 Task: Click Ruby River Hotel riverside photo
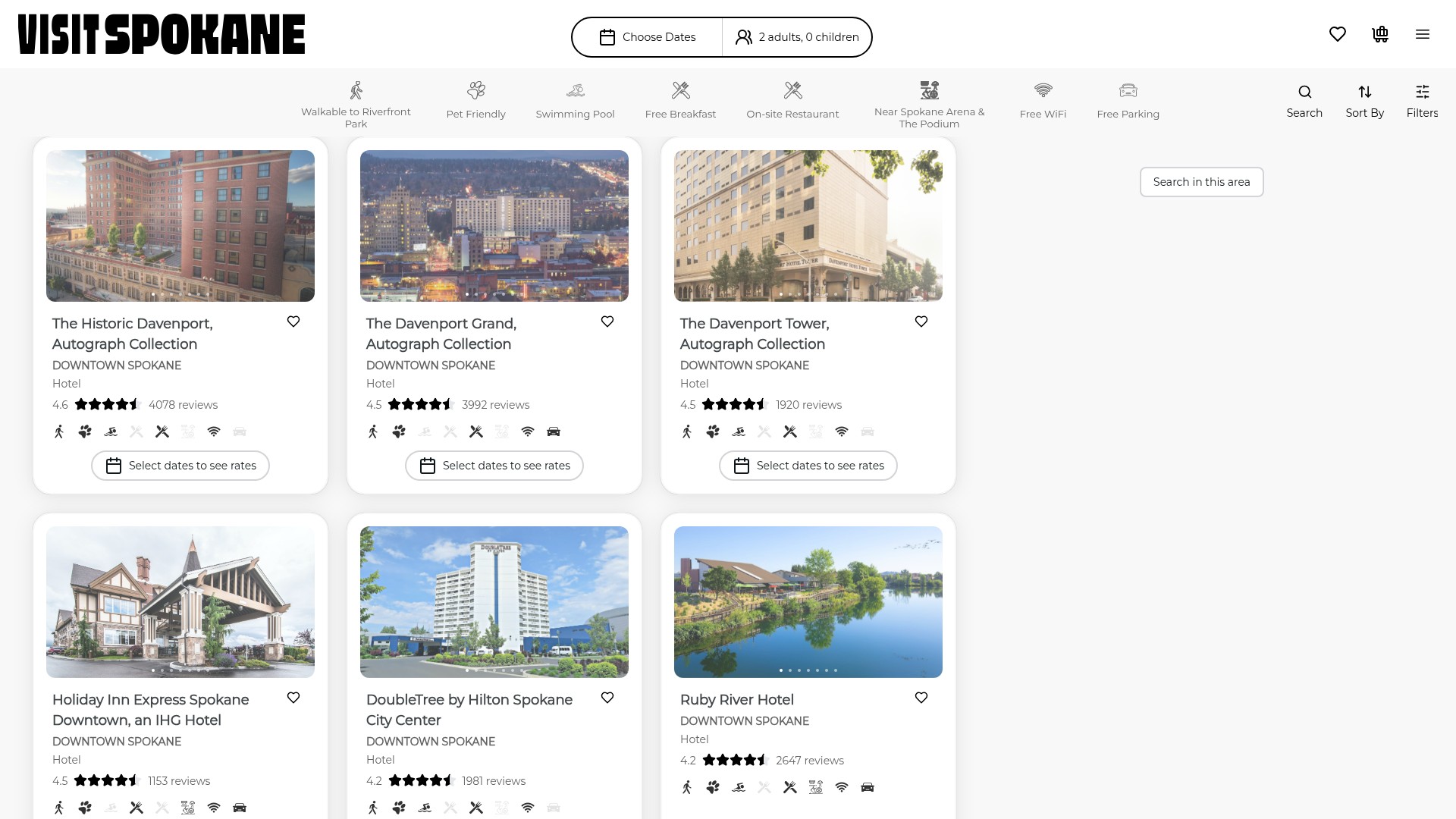[x=808, y=602]
